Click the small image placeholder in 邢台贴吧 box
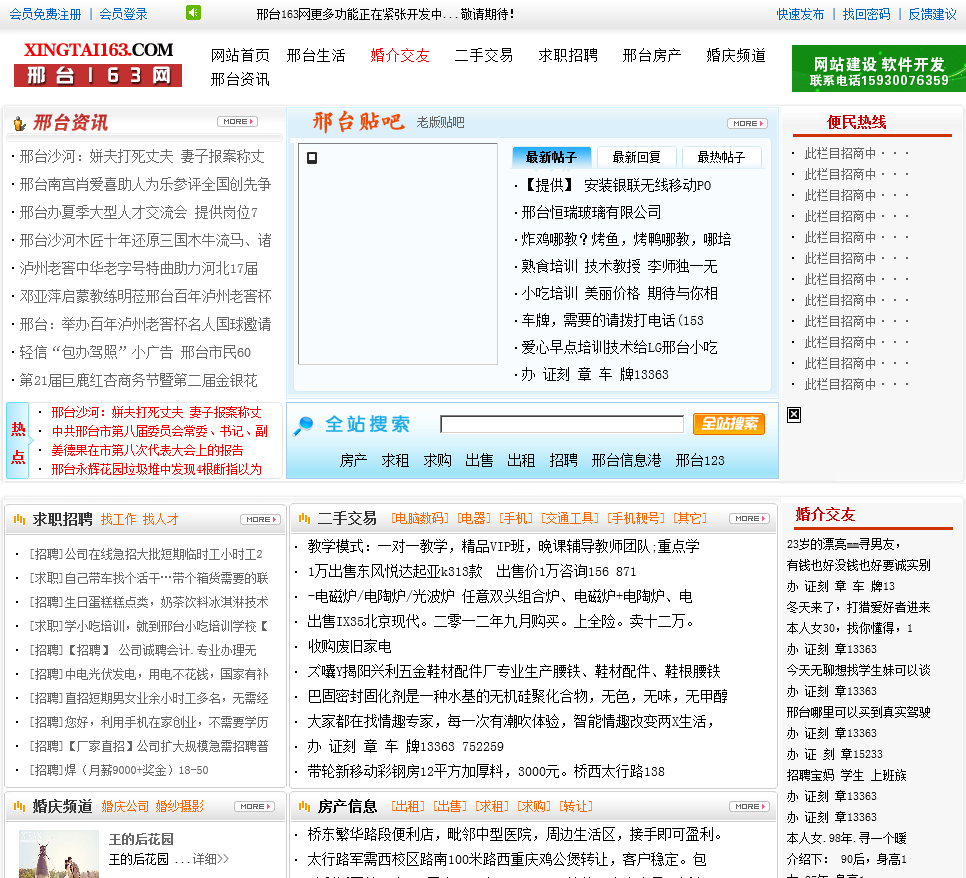Image resolution: width=966 pixels, height=878 pixels. pyautogui.click(x=312, y=158)
